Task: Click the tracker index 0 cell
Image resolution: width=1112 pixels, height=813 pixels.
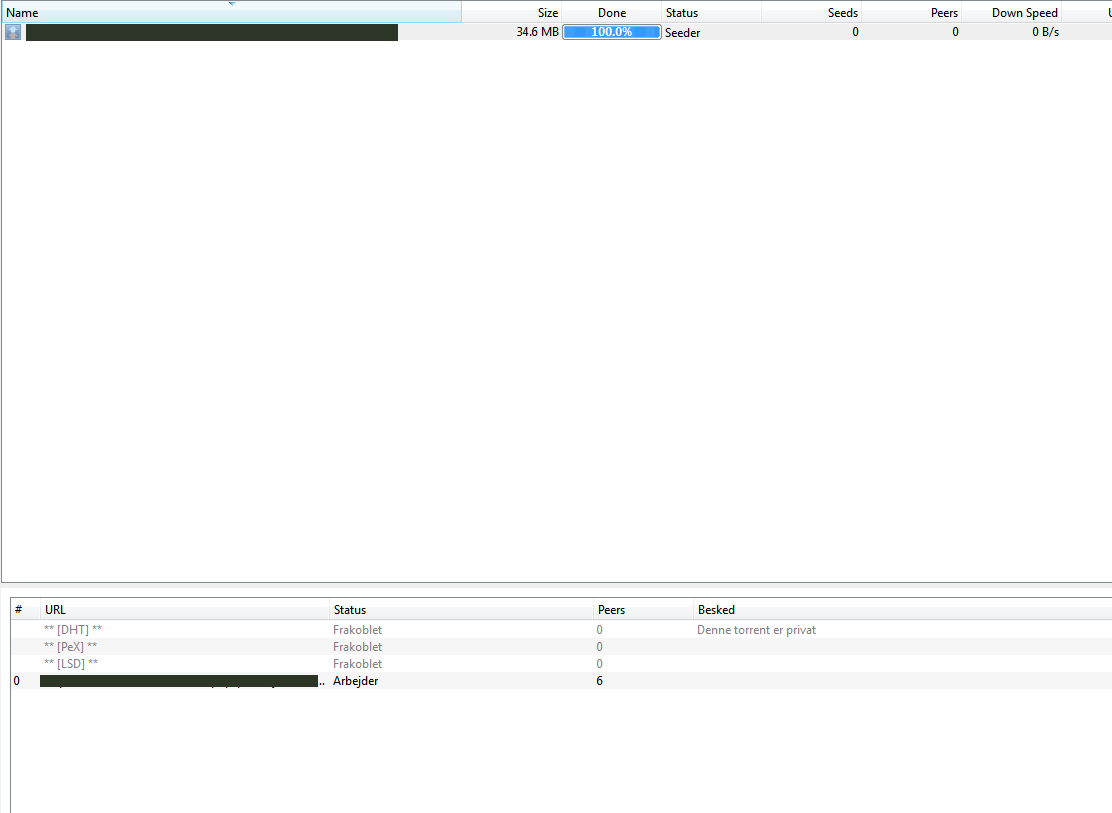Action: click(17, 681)
